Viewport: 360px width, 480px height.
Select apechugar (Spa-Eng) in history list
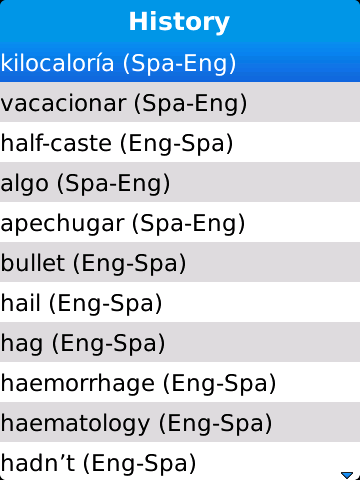click(180, 222)
